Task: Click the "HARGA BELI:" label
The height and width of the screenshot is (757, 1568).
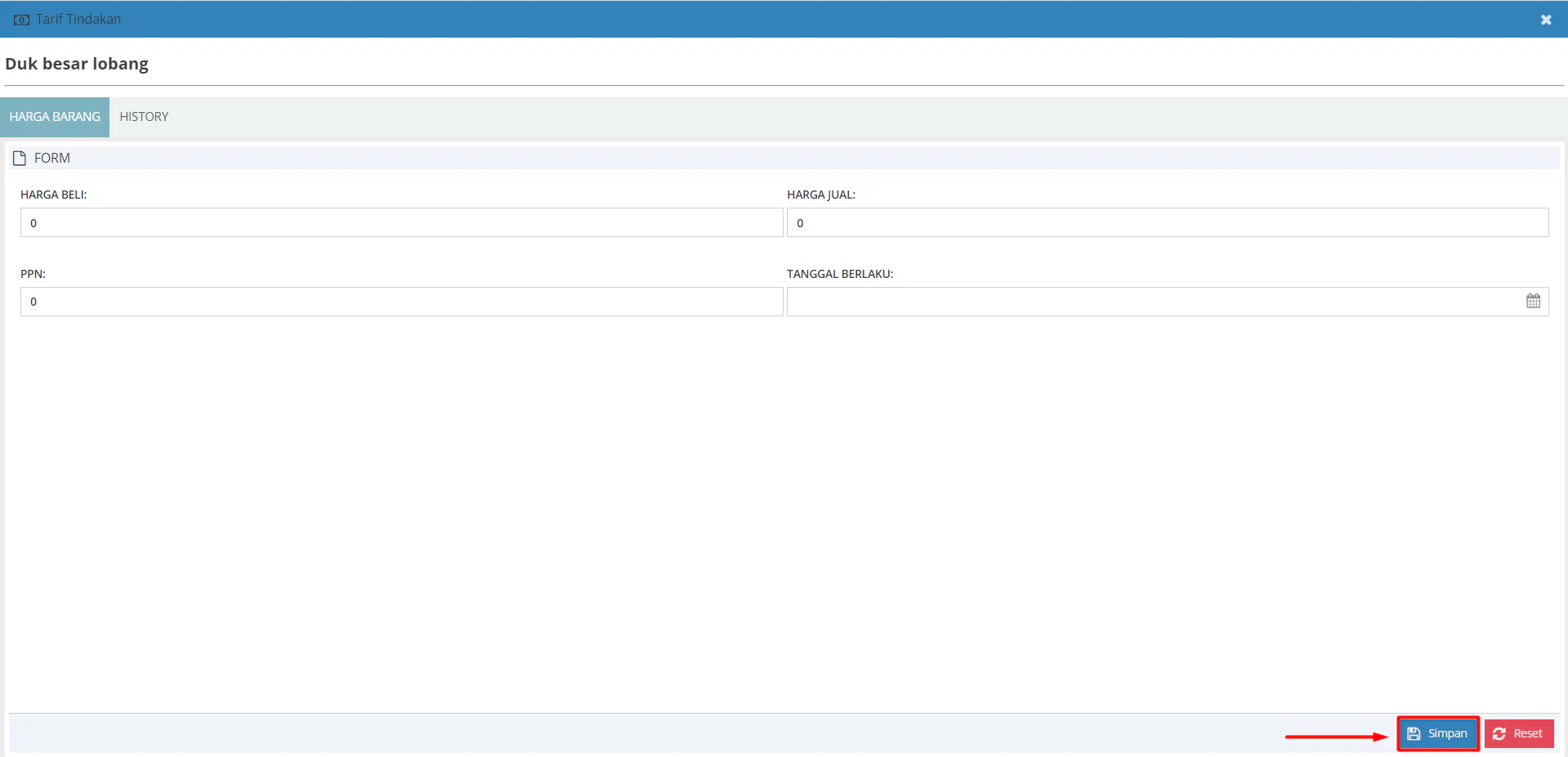Action: (x=54, y=195)
